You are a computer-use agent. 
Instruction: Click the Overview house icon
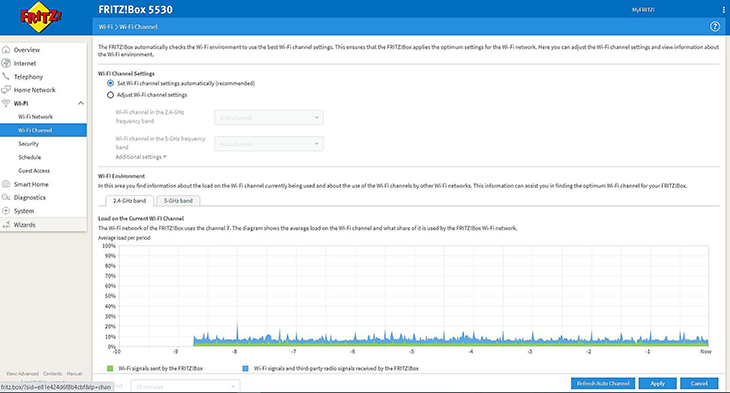[6, 50]
